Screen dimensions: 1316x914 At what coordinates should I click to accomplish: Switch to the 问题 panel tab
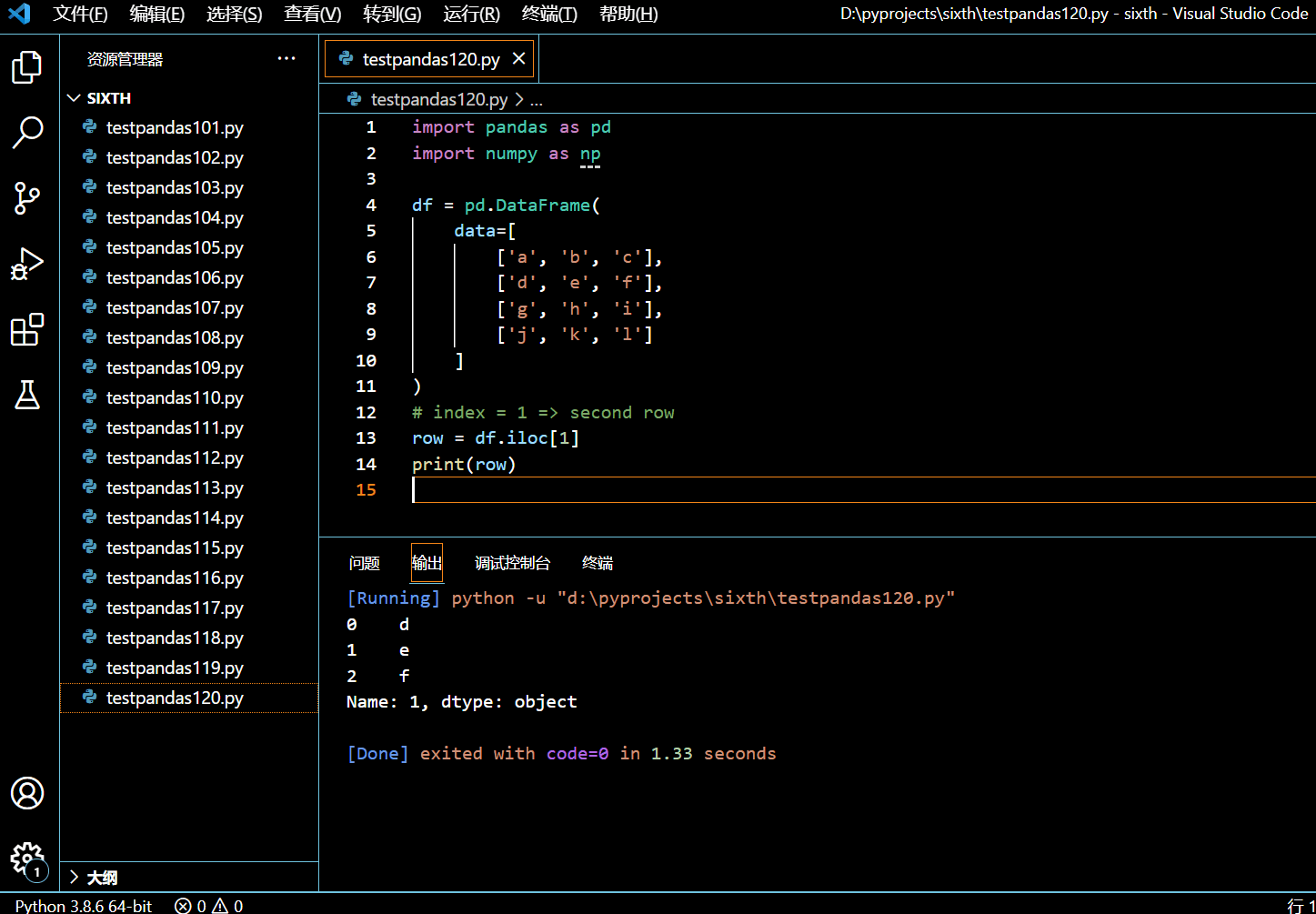(365, 563)
